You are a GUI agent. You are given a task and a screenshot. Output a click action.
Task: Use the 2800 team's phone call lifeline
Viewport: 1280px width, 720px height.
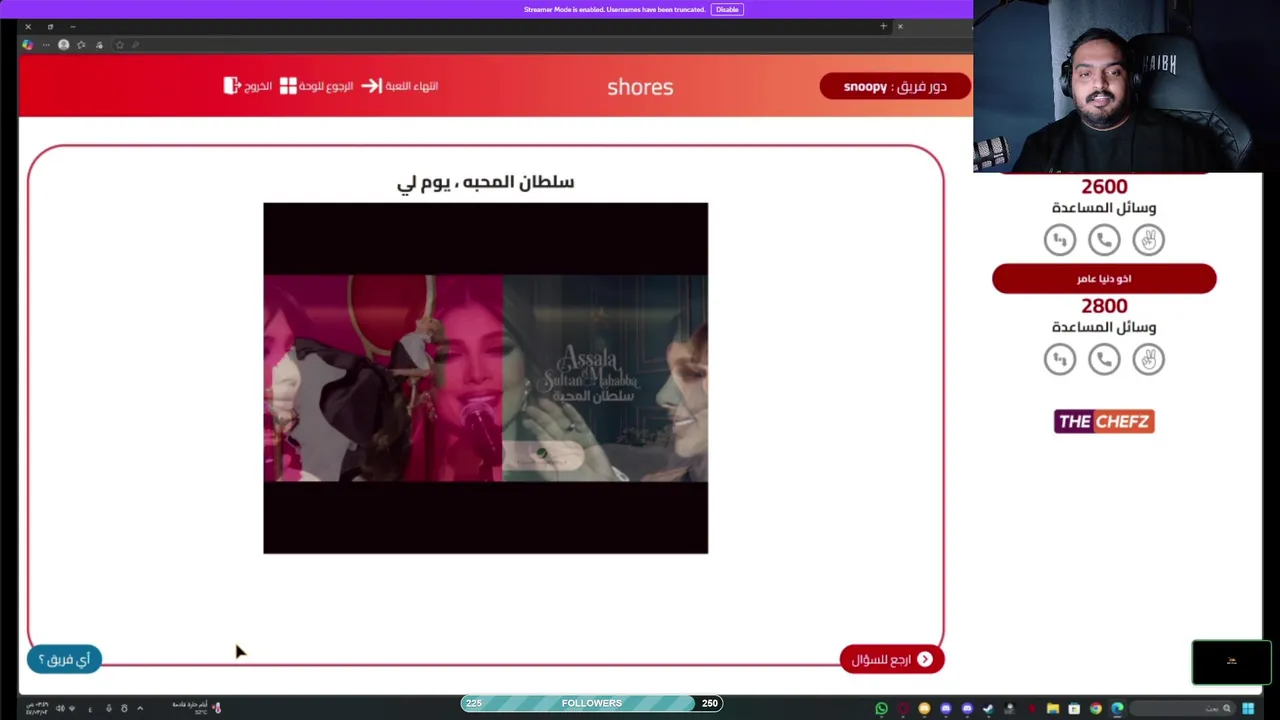click(1104, 359)
